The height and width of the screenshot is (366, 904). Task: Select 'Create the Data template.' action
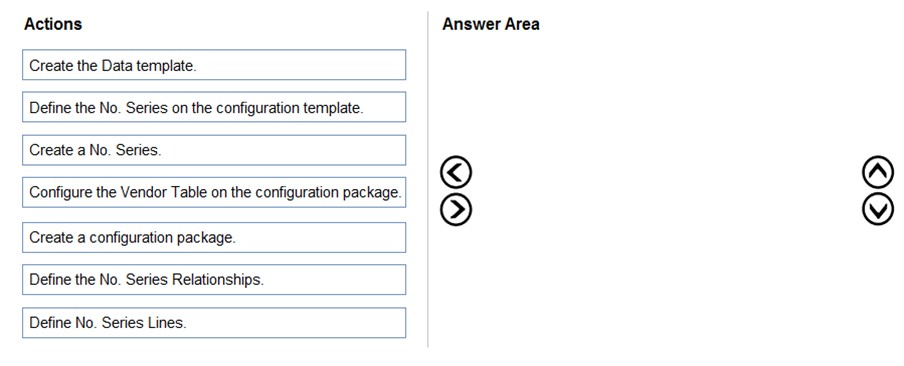(214, 65)
